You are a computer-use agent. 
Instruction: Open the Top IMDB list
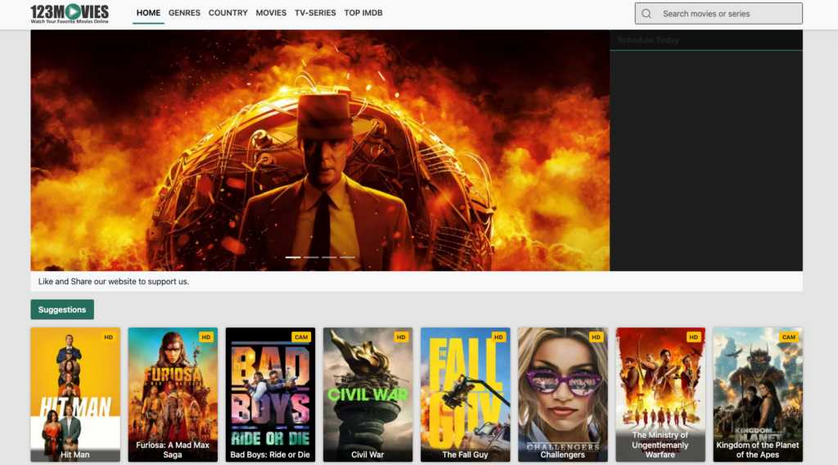tap(363, 14)
